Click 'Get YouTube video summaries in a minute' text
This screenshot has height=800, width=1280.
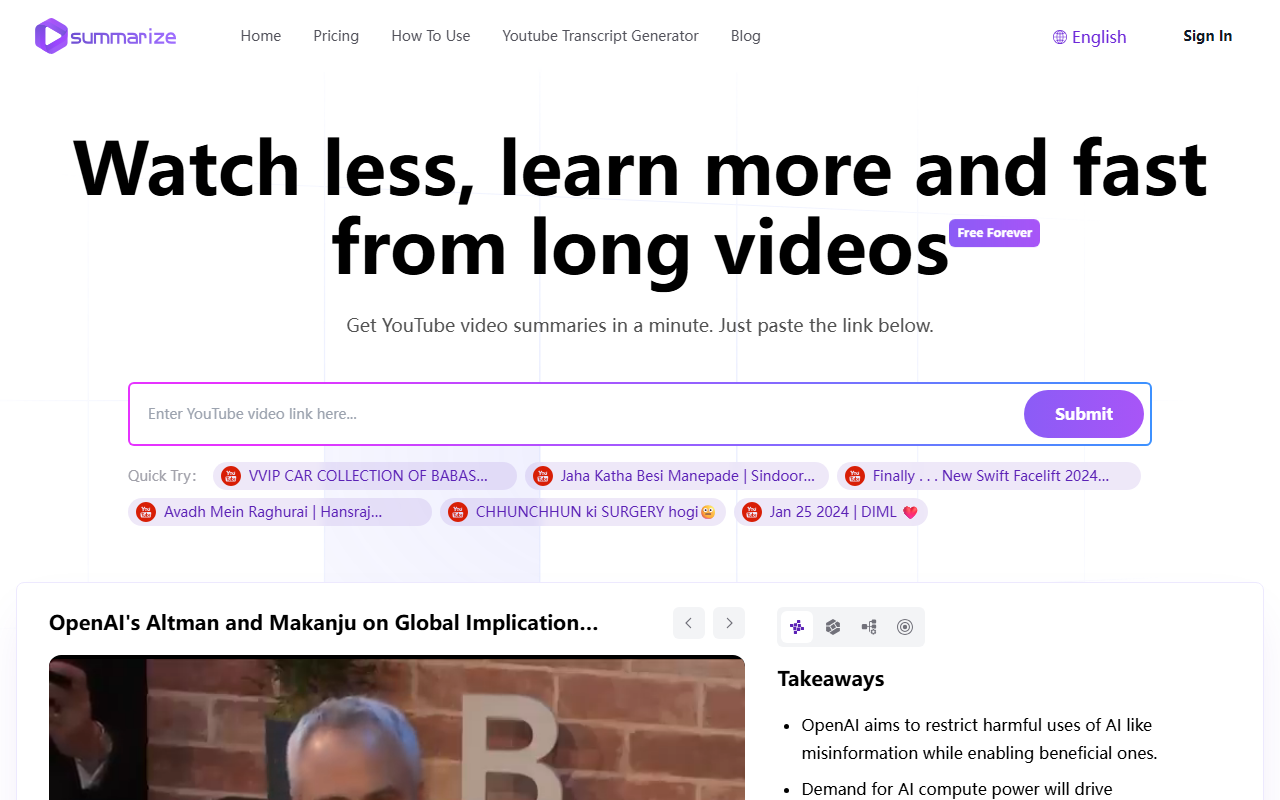point(640,325)
